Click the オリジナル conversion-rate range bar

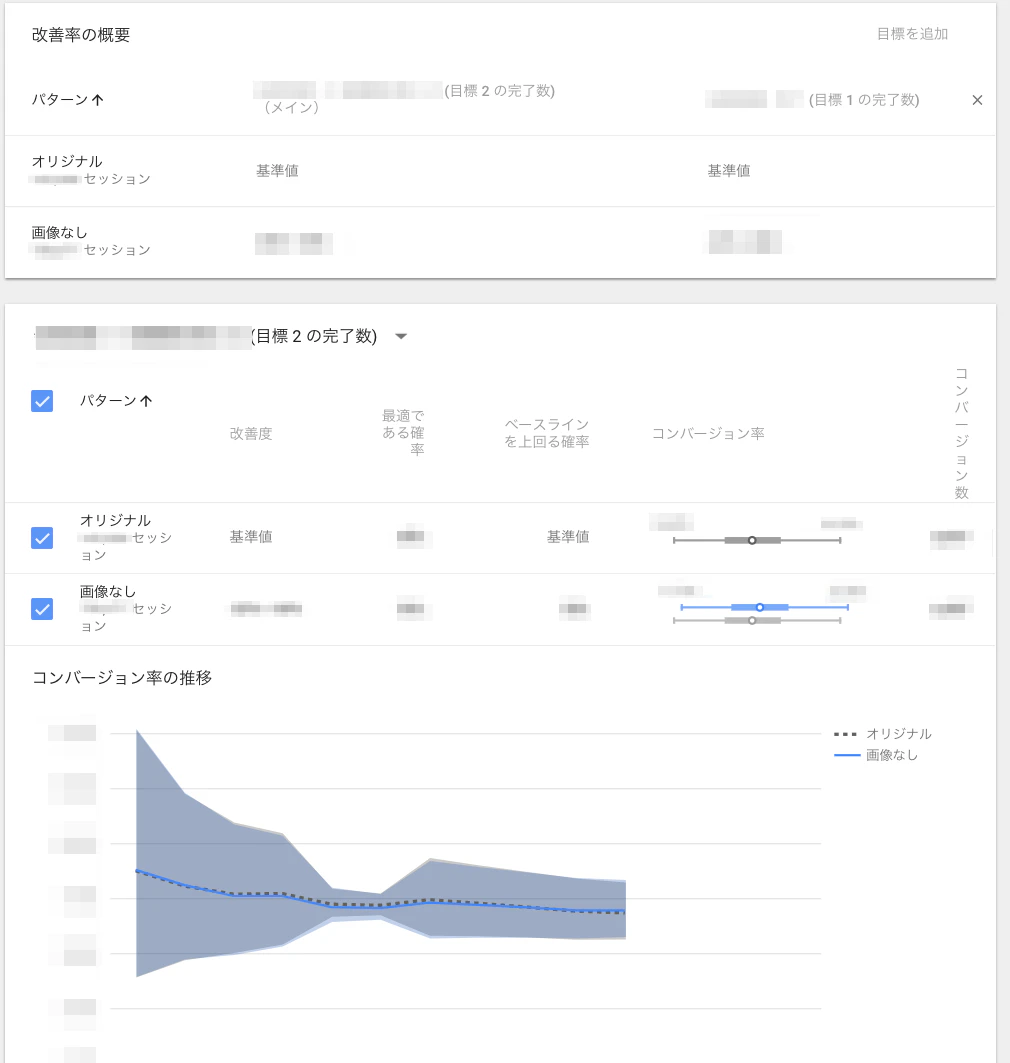pos(756,540)
